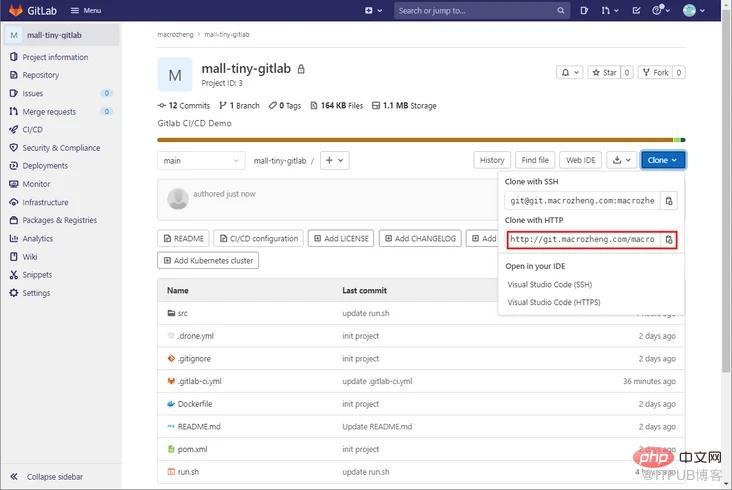Open 1.1 MB Storage link

(x=404, y=105)
